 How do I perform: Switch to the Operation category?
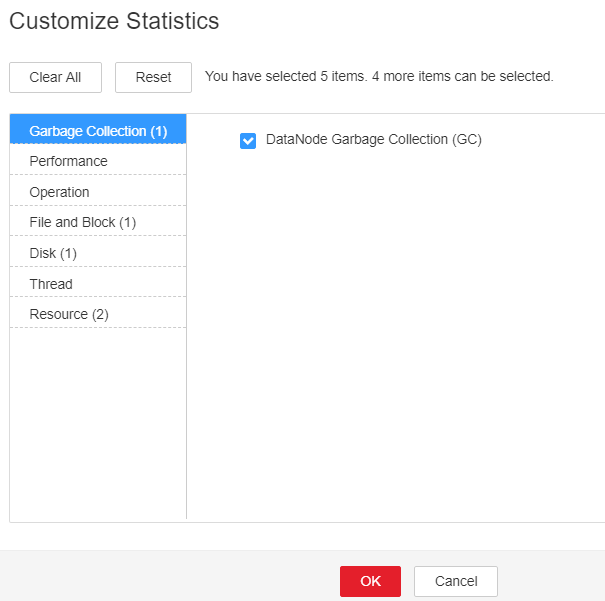tap(98, 192)
